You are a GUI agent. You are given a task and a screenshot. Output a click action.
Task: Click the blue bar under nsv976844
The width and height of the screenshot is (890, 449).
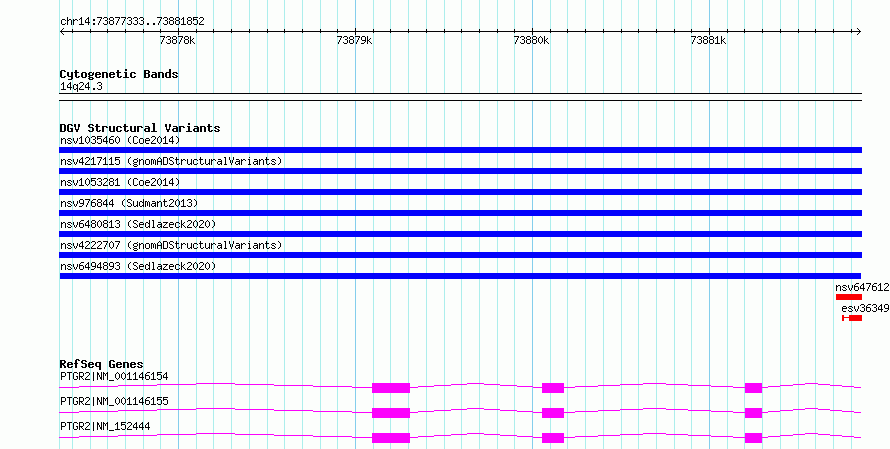(460, 213)
